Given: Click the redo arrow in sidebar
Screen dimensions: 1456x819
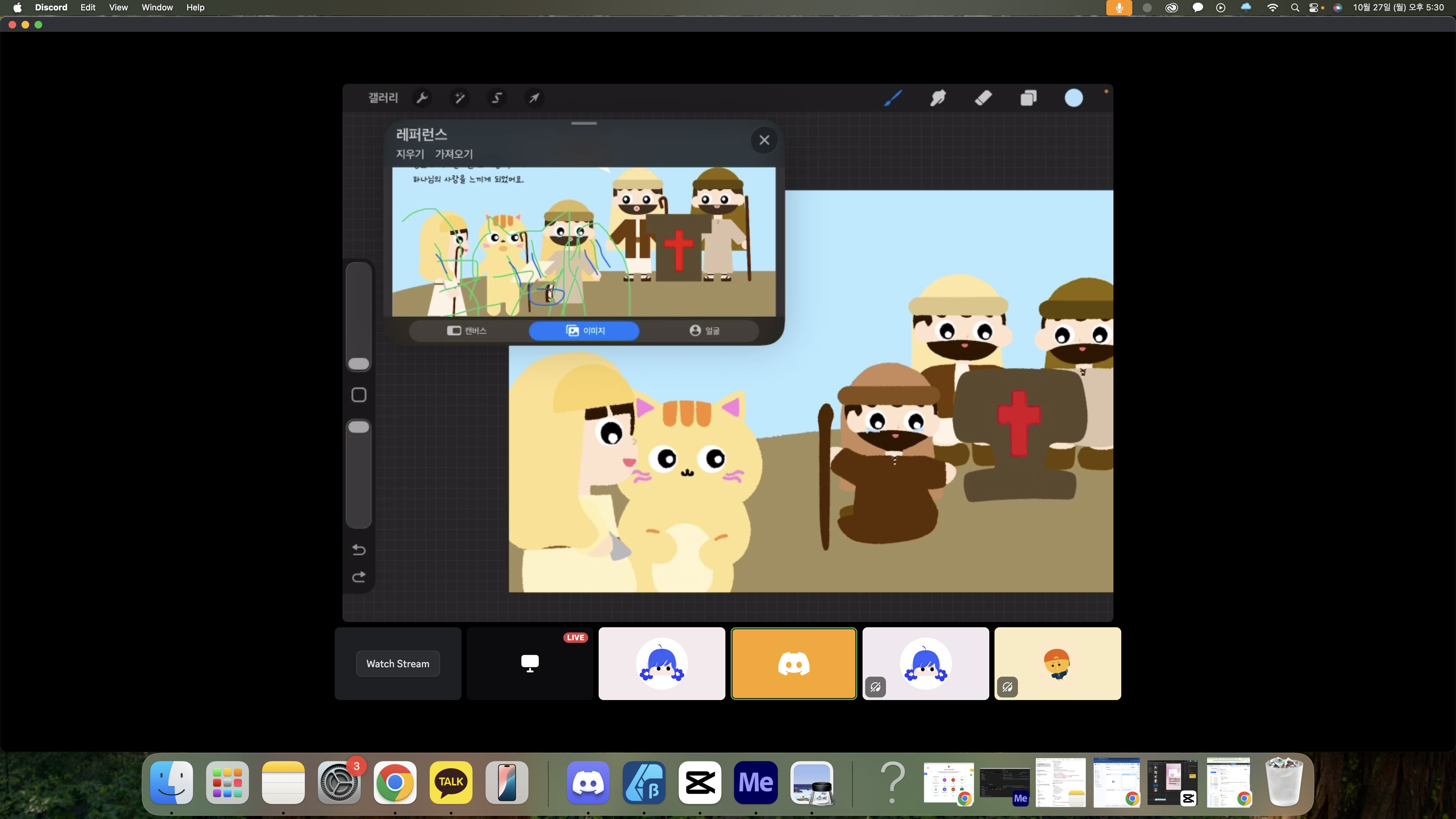Looking at the screenshot, I should tap(359, 577).
